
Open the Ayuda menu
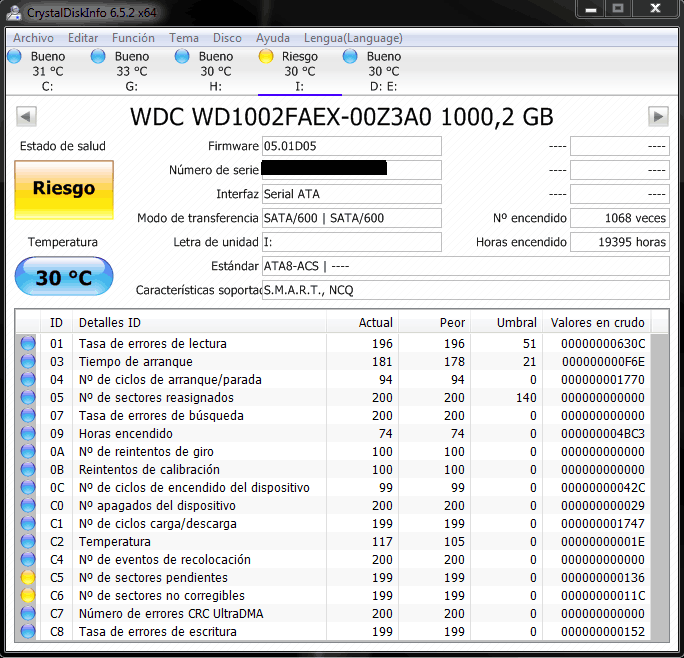(x=273, y=38)
